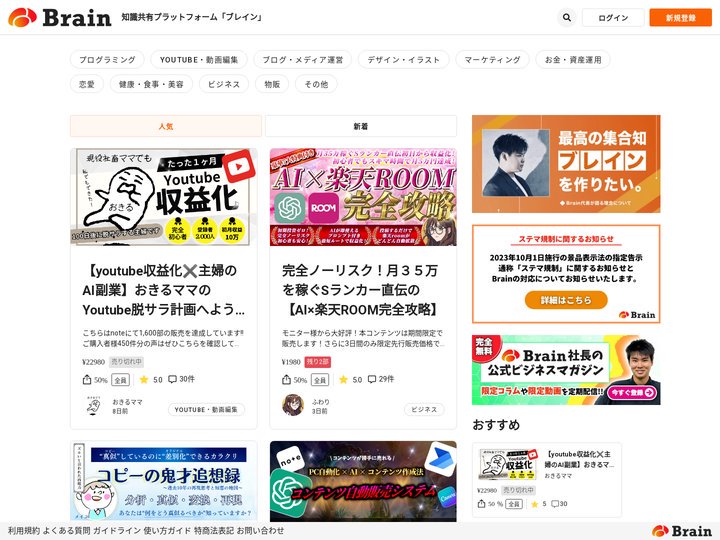Click the 新規登録 button

click(x=681, y=17)
